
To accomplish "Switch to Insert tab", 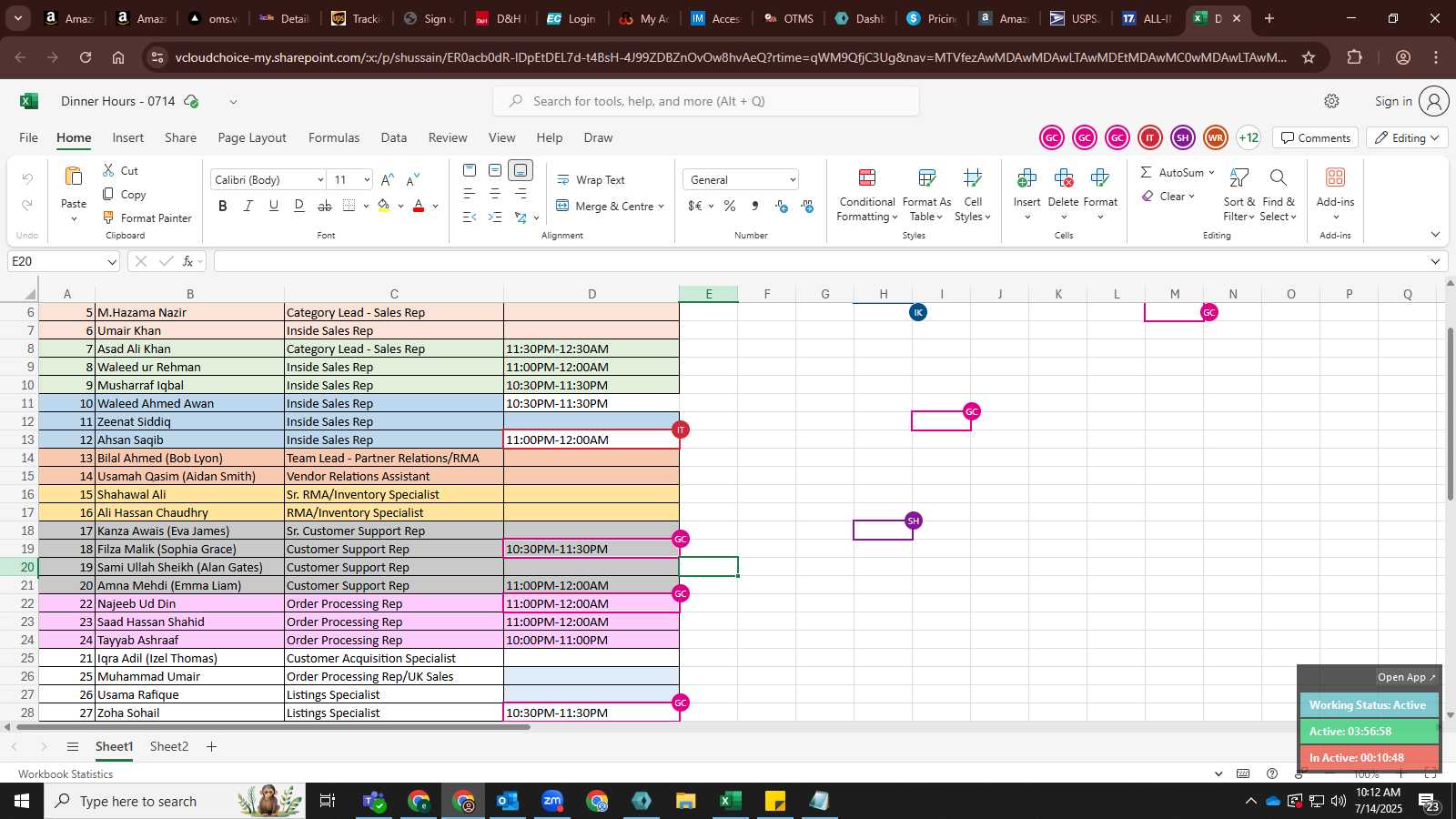I will click(x=128, y=137).
